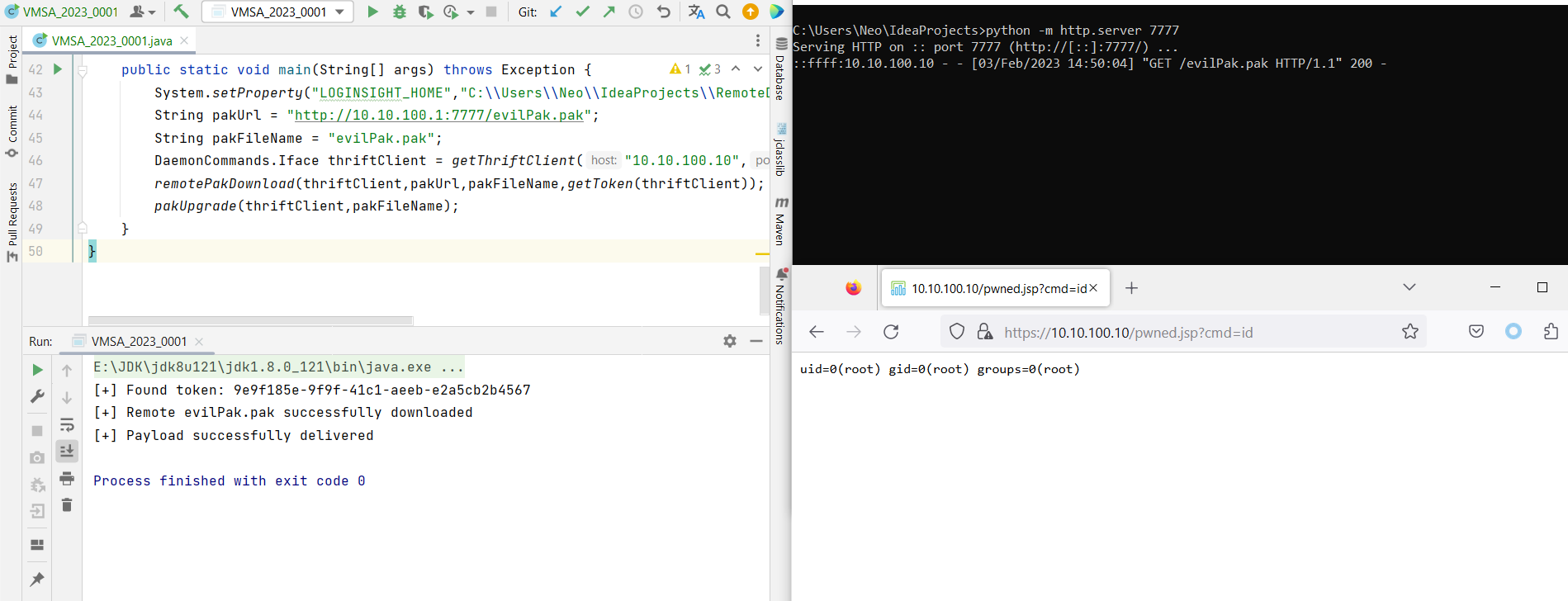Expand the profiler options dropdown arrow
Image resolution: width=1568 pixels, height=601 pixels.
point(471,12)
